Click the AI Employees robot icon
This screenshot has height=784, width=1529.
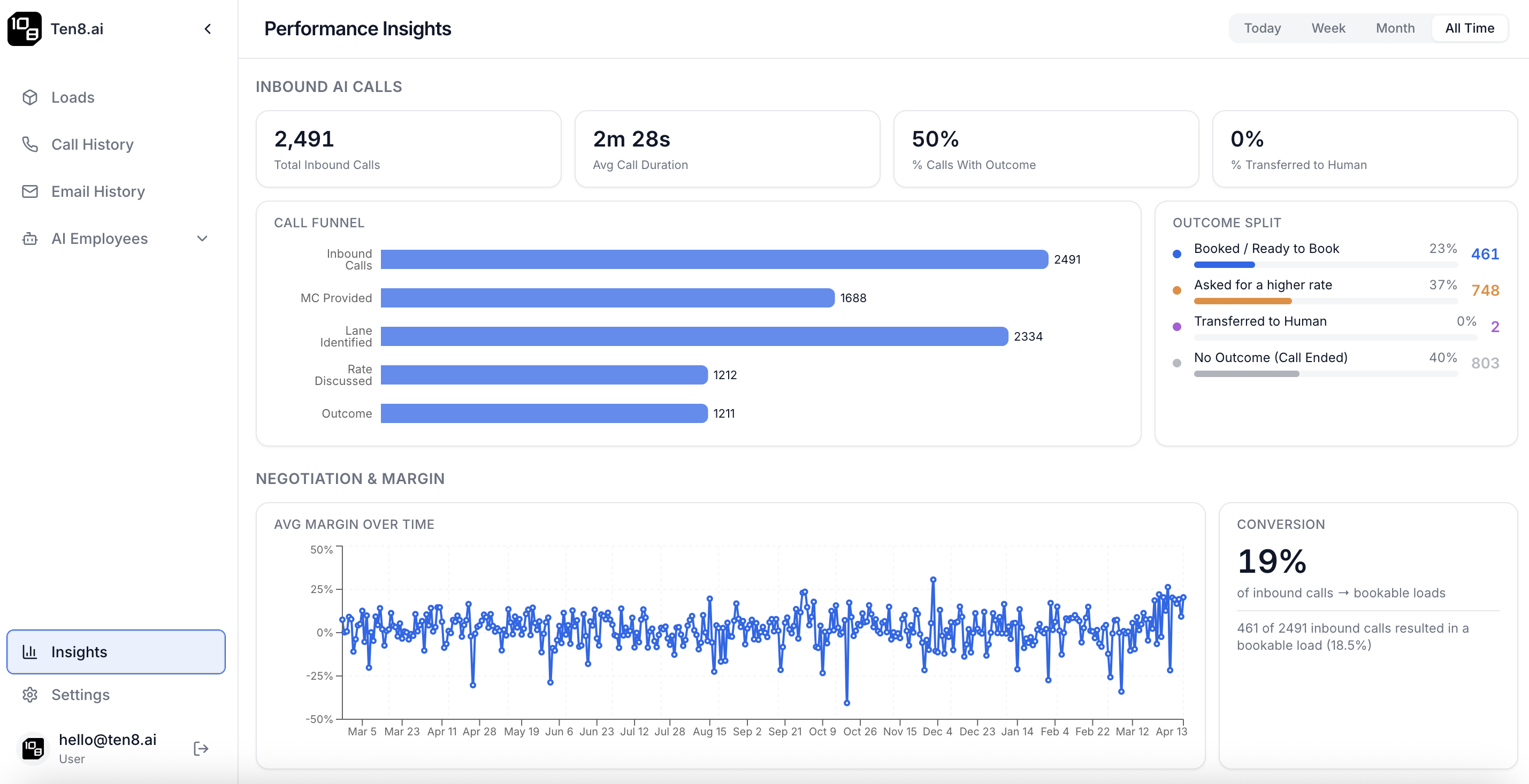point(29,239)
